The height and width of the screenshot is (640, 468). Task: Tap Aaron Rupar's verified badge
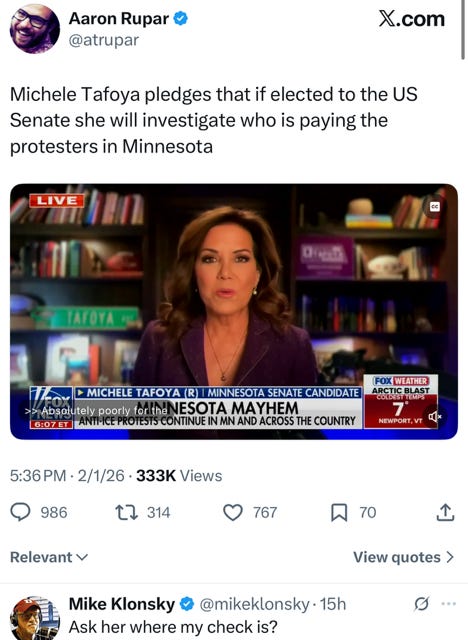click(181, 18)
